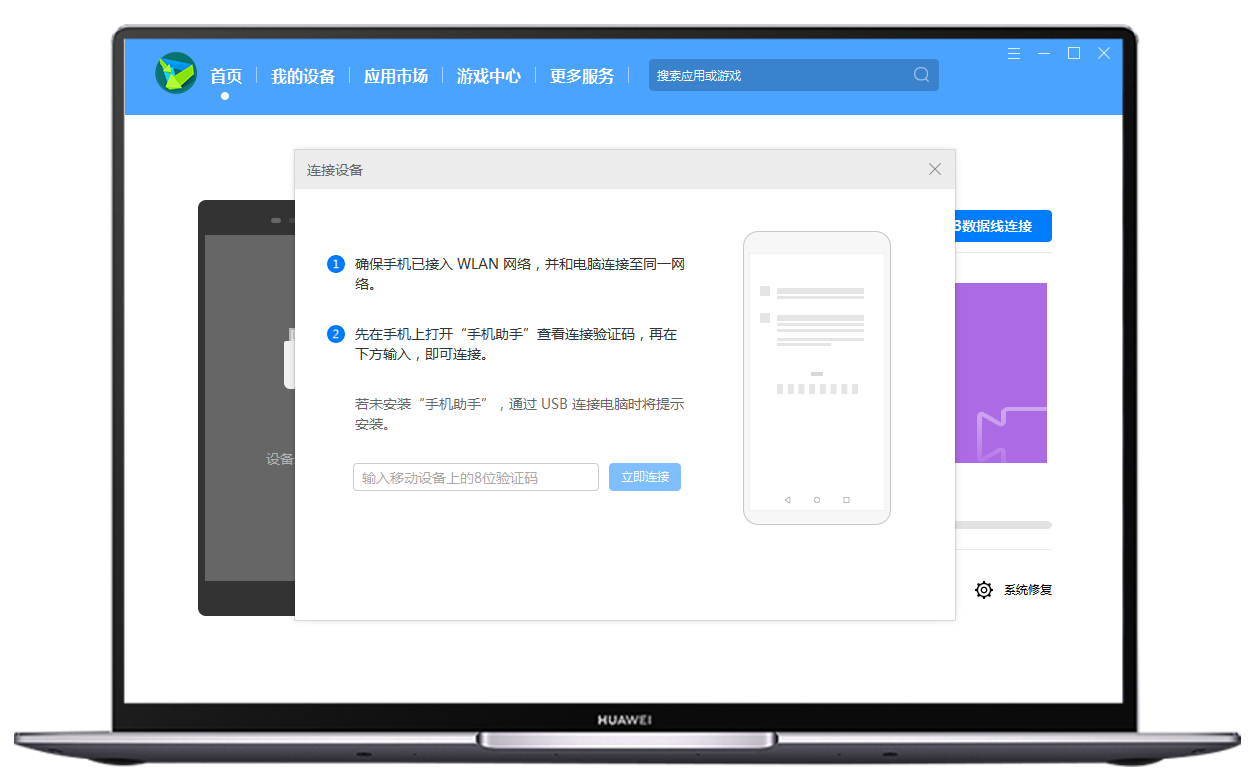Switch to the 我的设备 tab
This screenshot has height=770, width=1250.
coord(303,76)
